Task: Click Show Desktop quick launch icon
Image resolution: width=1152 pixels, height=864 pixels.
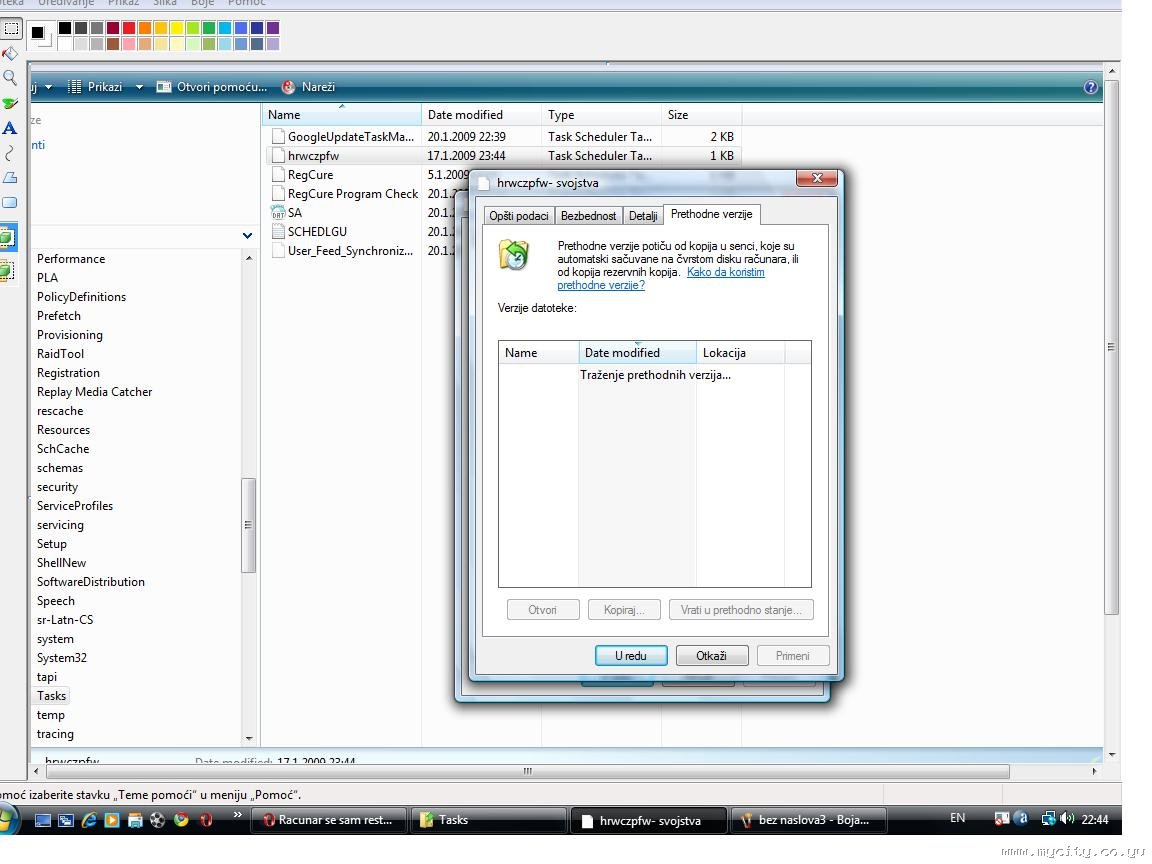Action: point(43,820)
